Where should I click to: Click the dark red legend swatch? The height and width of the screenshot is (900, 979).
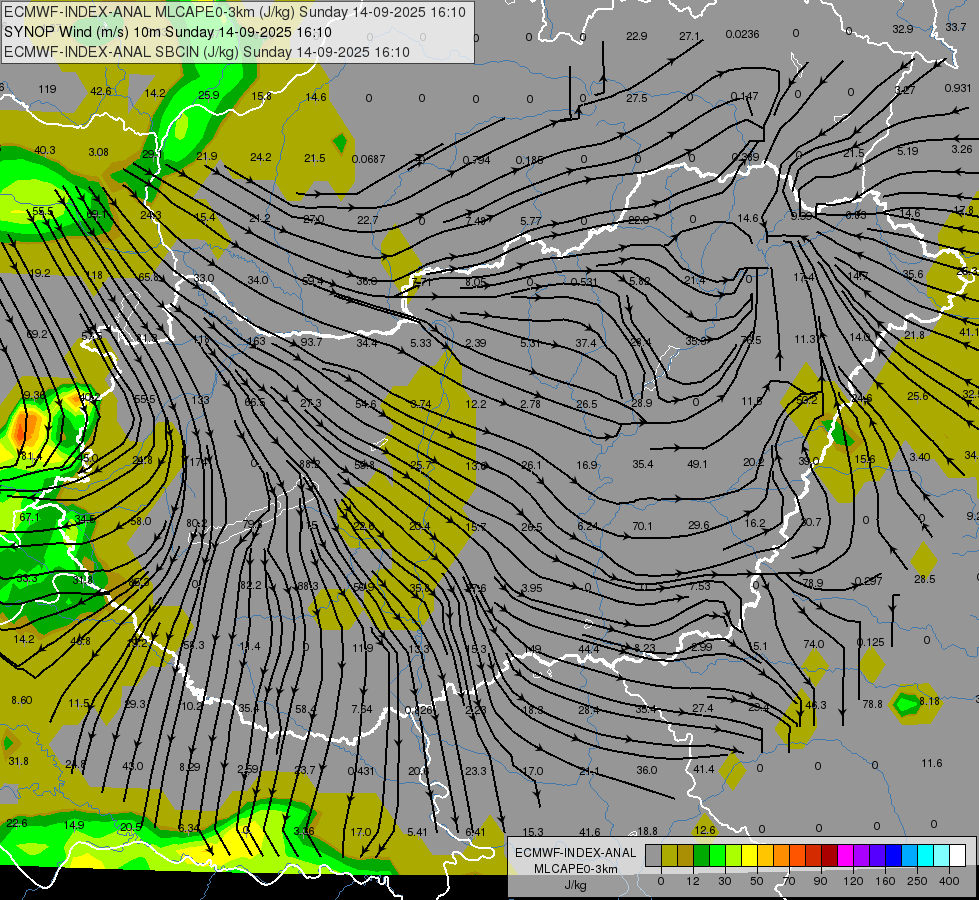point(829,855)
